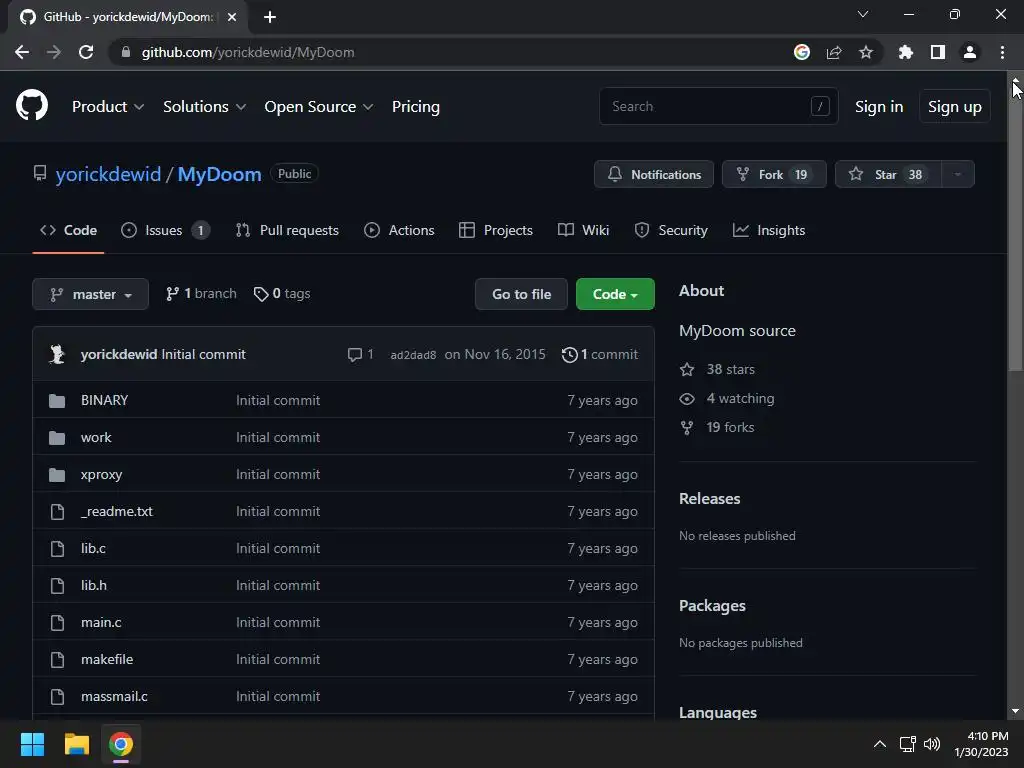Click the Sign in link
Screen dimensions: 1024x768
coord(879,106)
